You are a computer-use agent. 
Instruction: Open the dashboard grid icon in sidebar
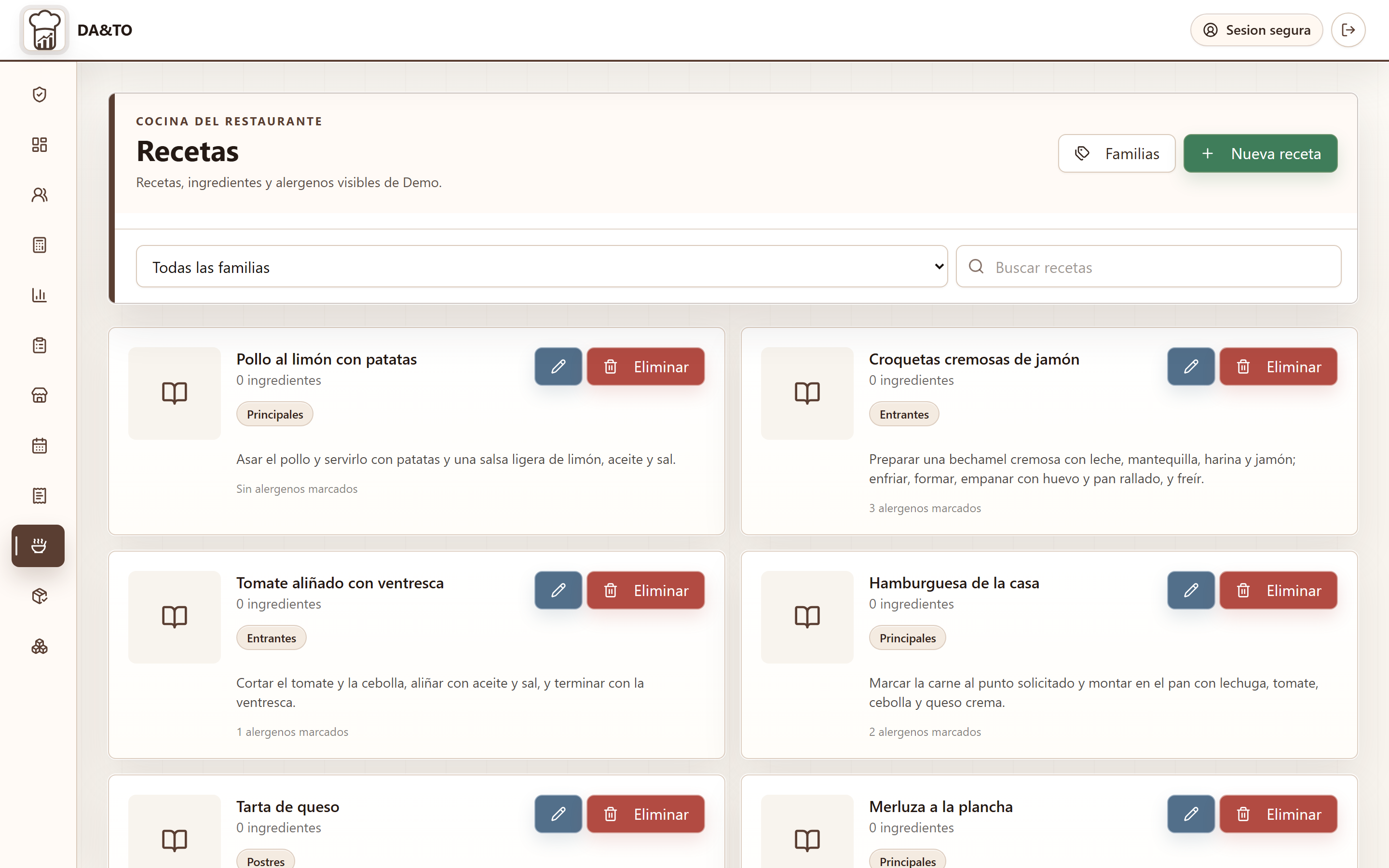click(x=39, y=144)
